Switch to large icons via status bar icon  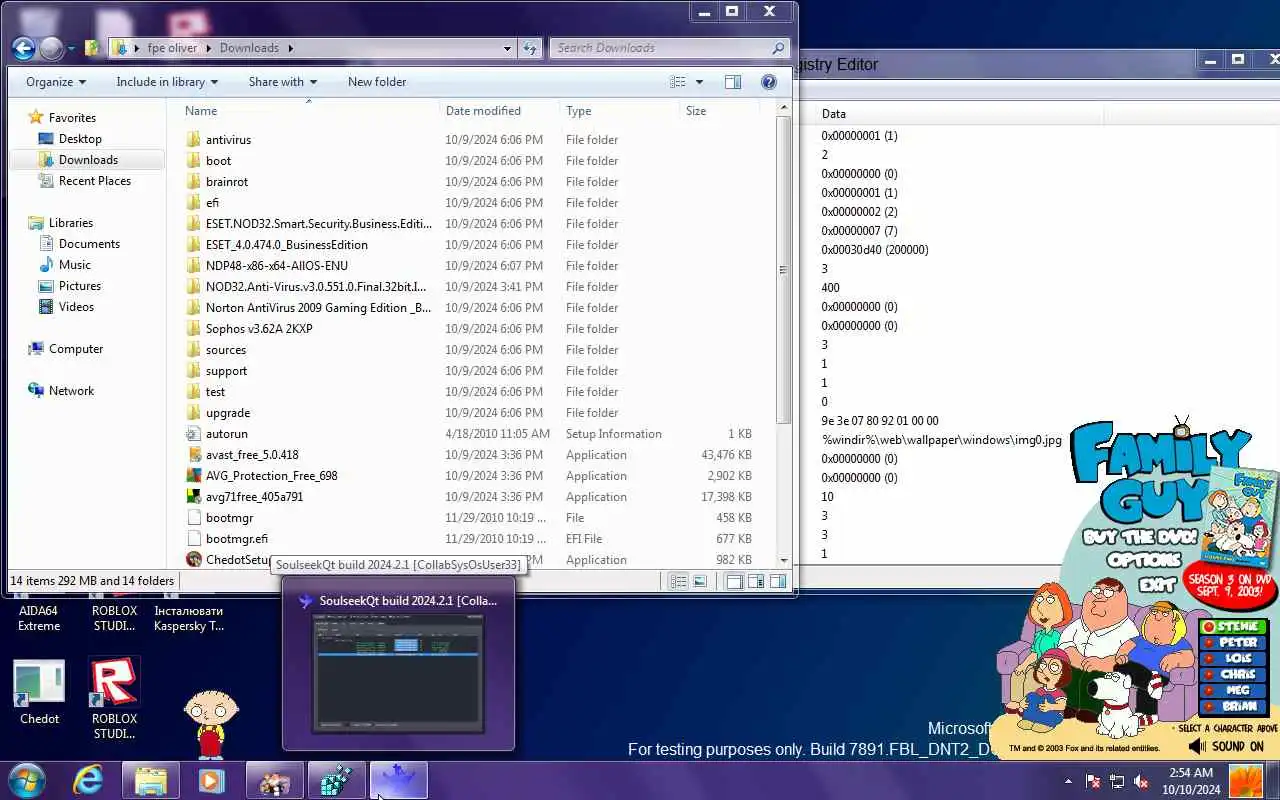[x=700, y=581]
